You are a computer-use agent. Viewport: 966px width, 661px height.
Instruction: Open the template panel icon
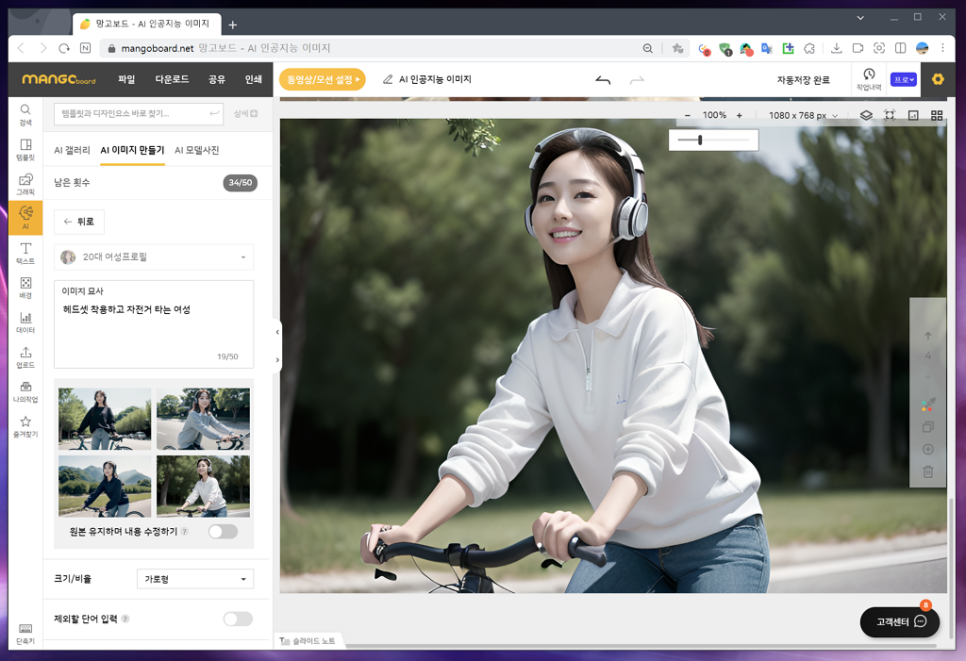25,149
